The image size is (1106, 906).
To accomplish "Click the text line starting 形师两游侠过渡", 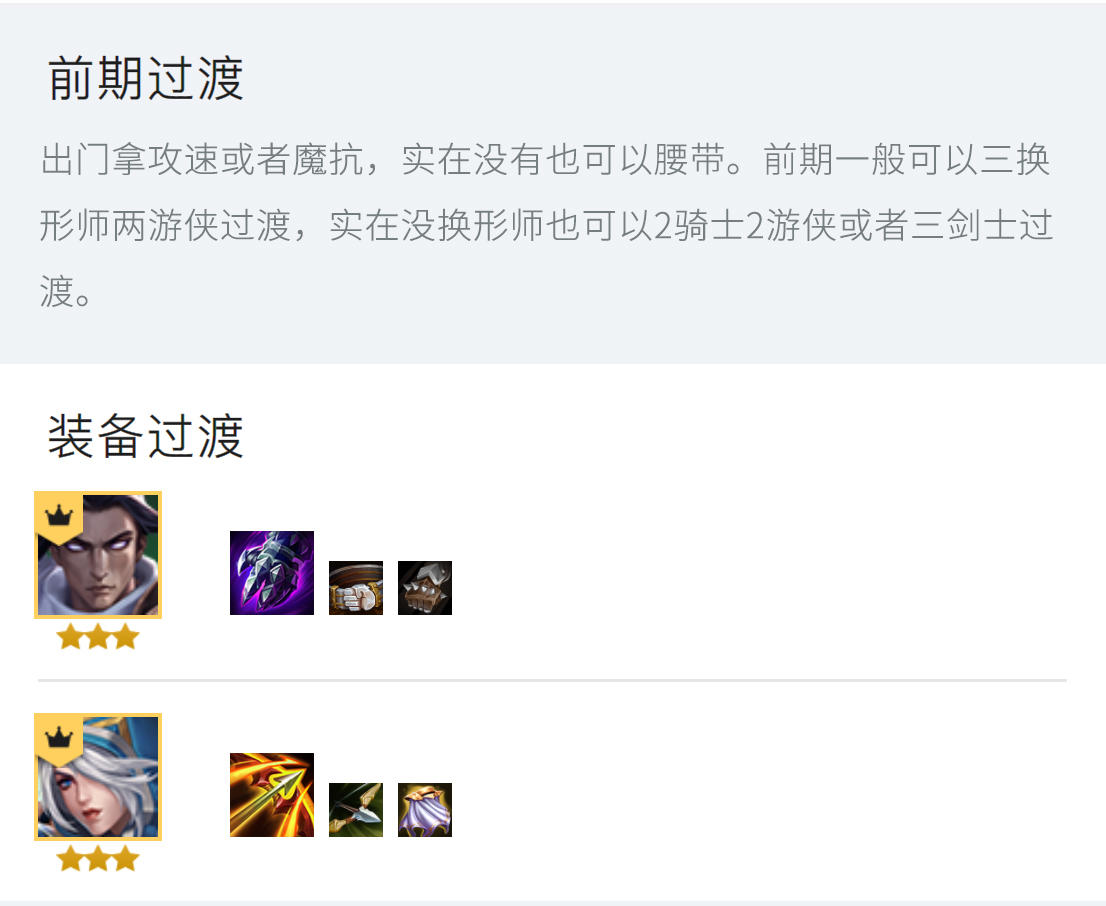I will 547,226.
